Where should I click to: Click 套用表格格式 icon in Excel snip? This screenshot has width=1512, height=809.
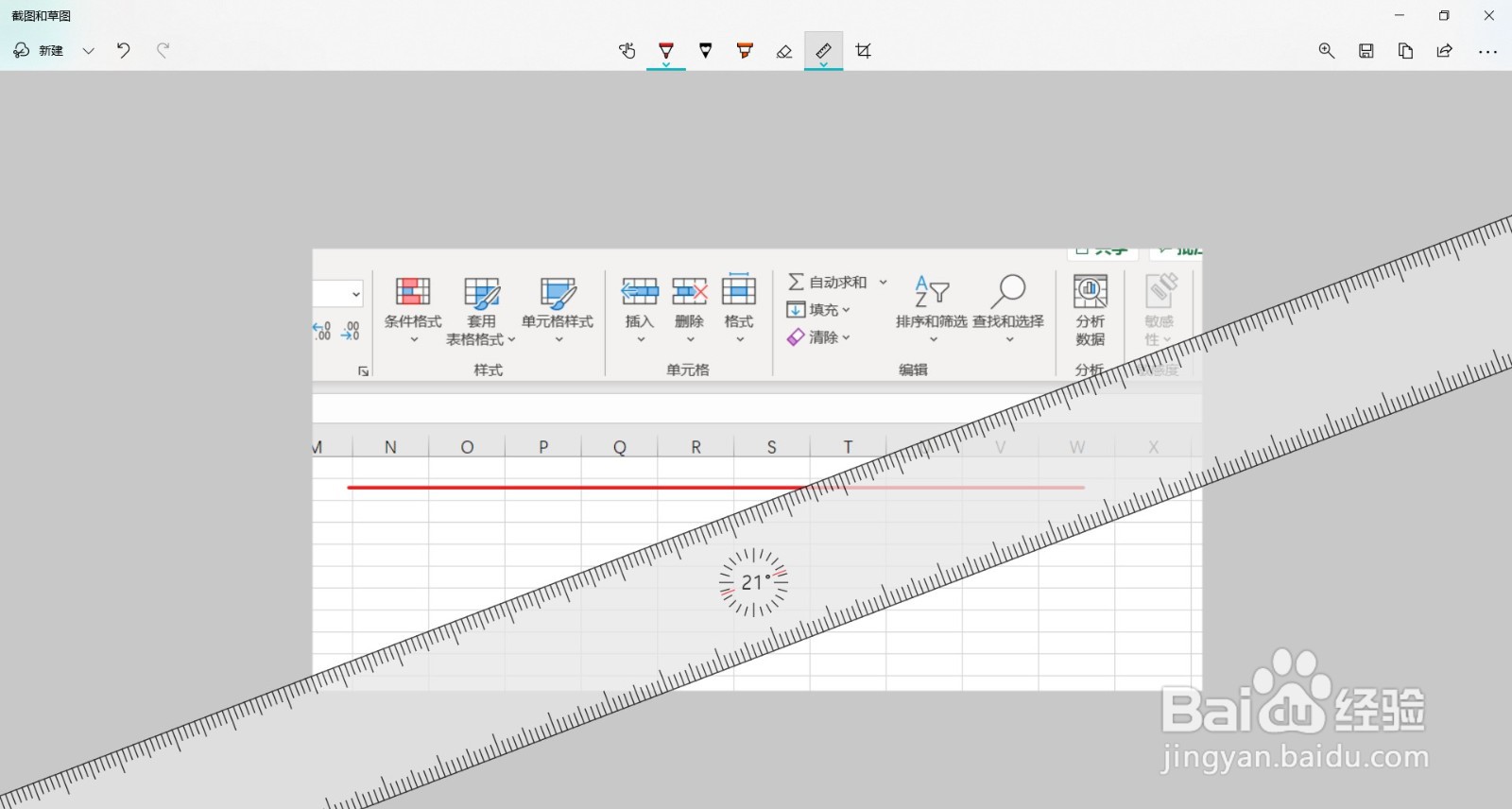tap(482, 293)
